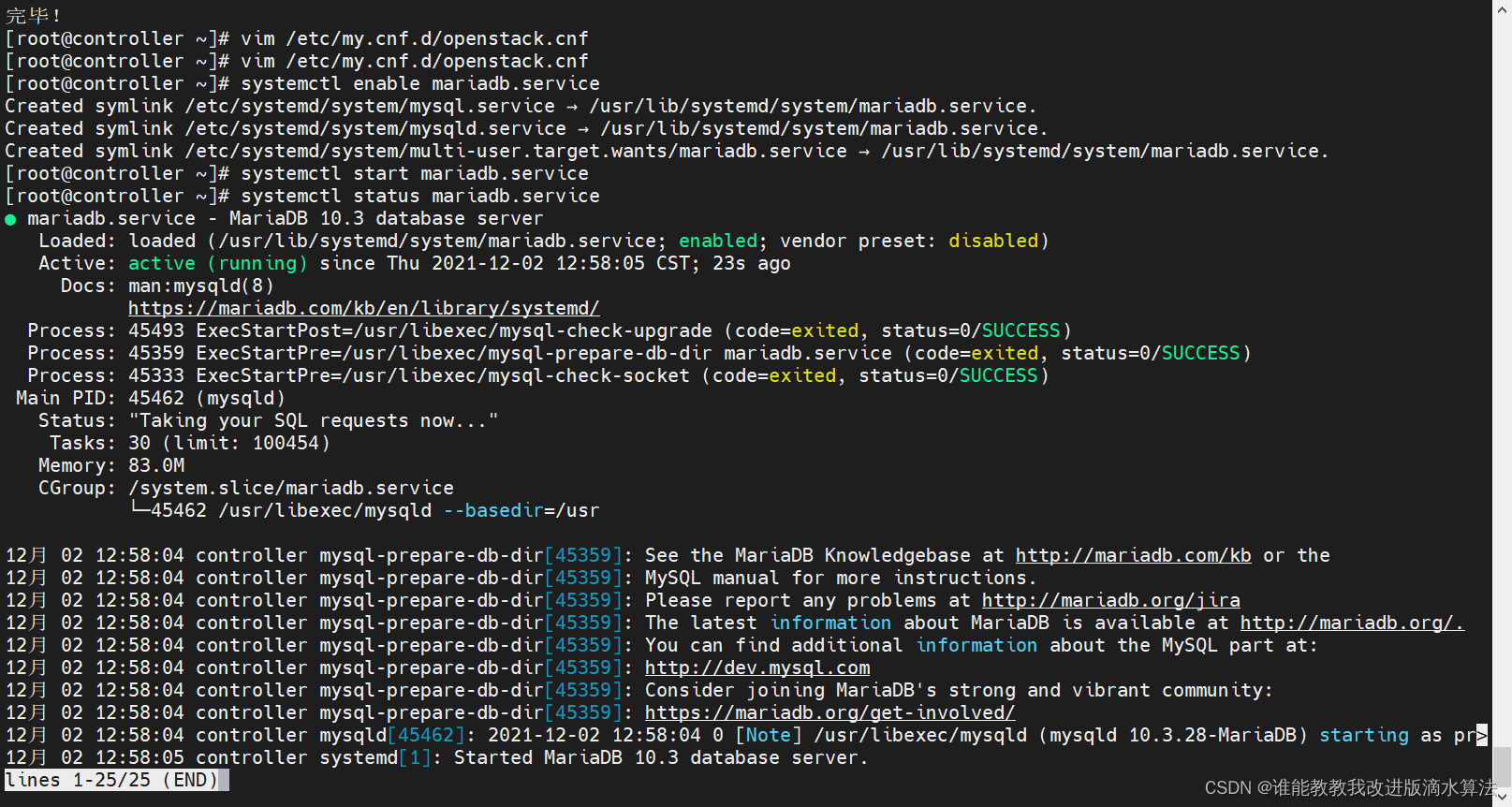Click the scrollbar up arrow
Image resolution: width=1512 pixels, height=807 pixels.
pyautogui.click(x=1503, y=7)
